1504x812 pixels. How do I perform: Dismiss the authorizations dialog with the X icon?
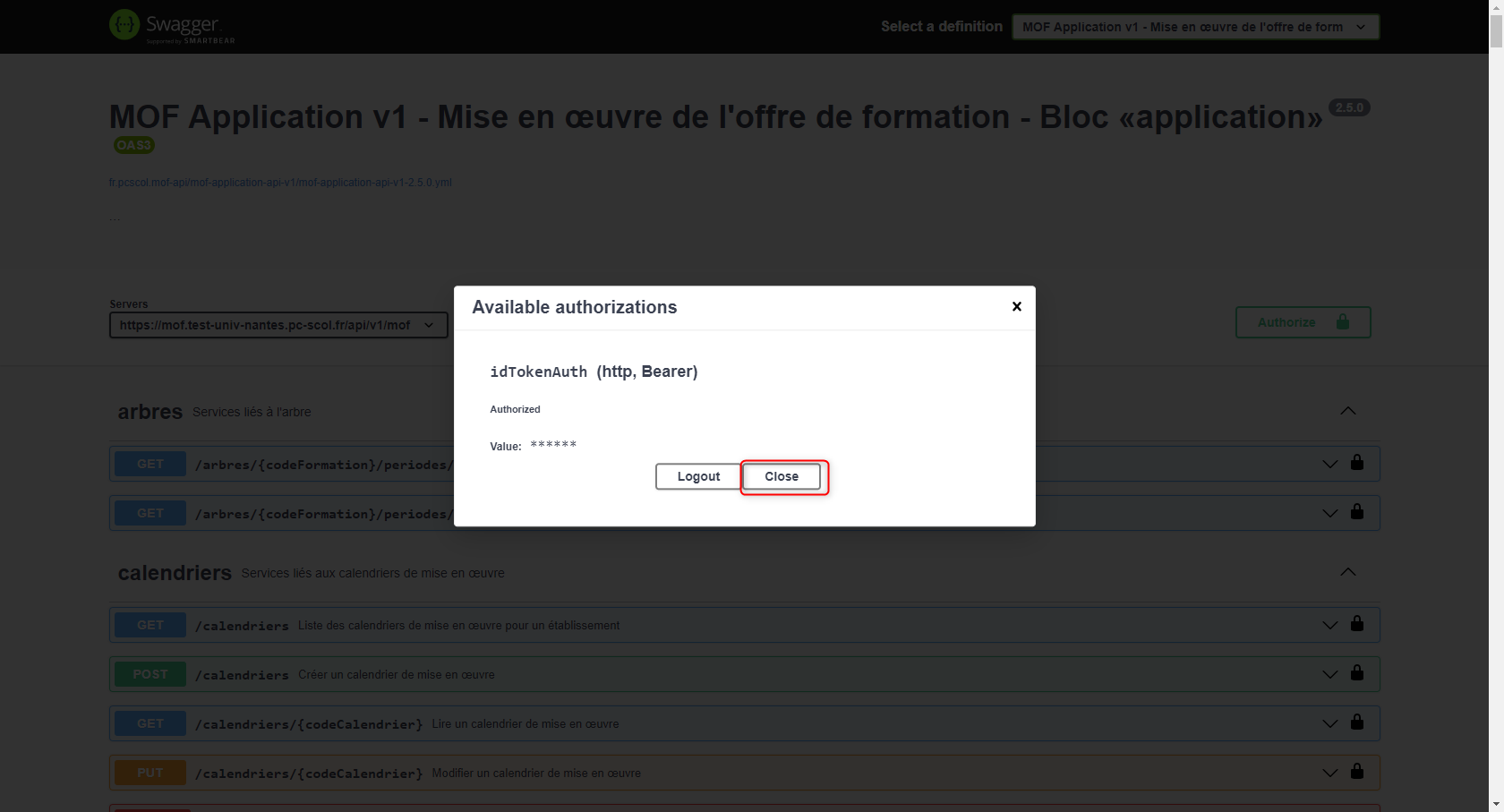point(1016,306)
